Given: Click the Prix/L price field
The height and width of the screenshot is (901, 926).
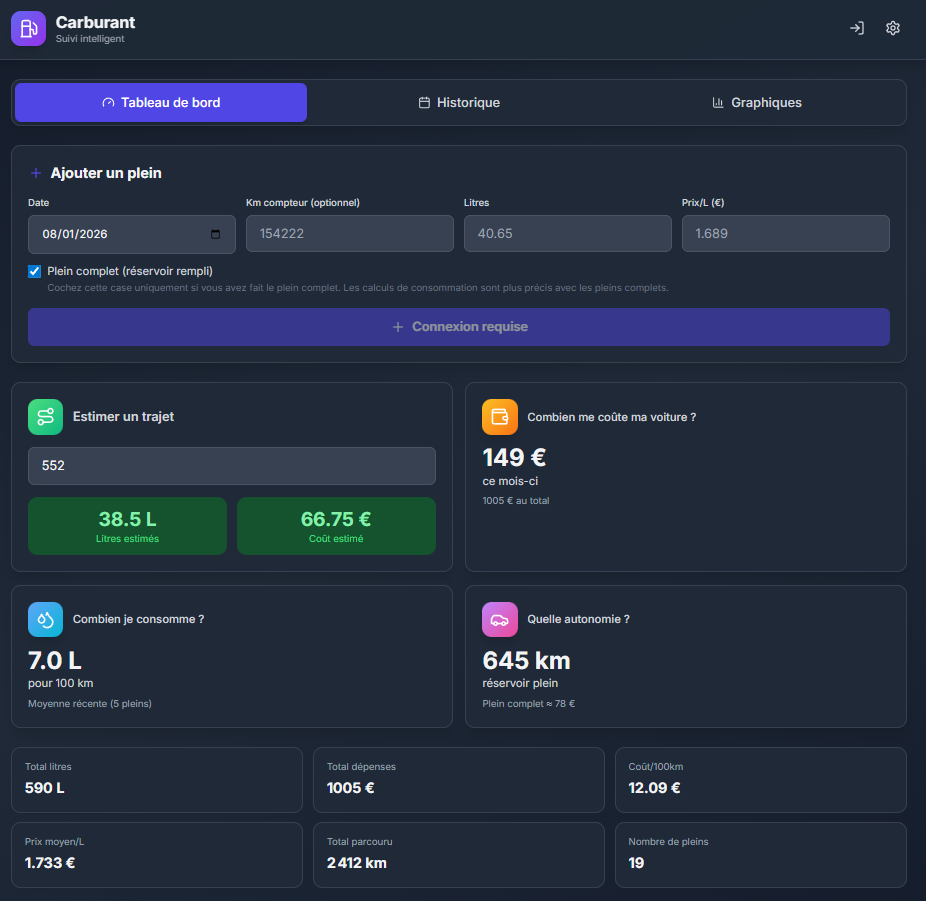Looking at the screenshot, I should 785,234.
